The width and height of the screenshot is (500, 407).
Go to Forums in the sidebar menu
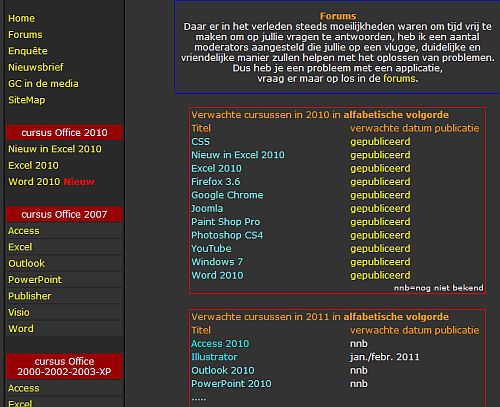25,35
